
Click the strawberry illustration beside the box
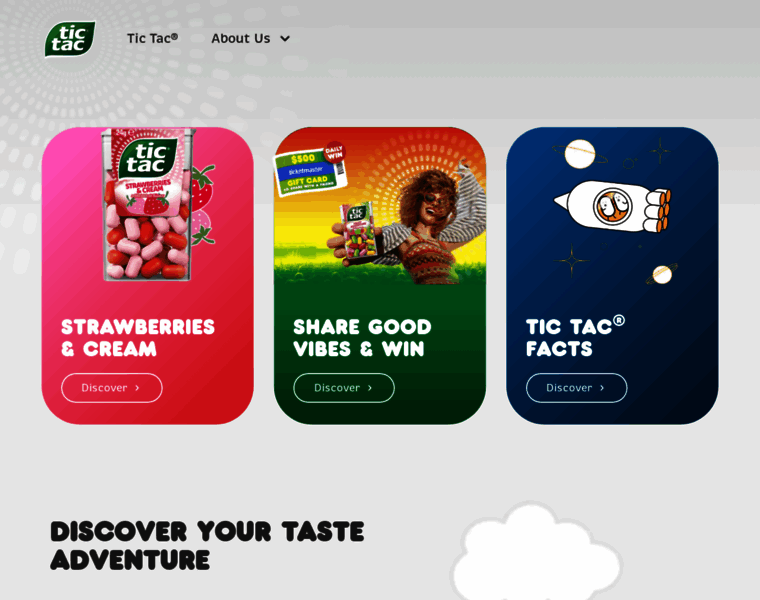click(x=201, y=205)
